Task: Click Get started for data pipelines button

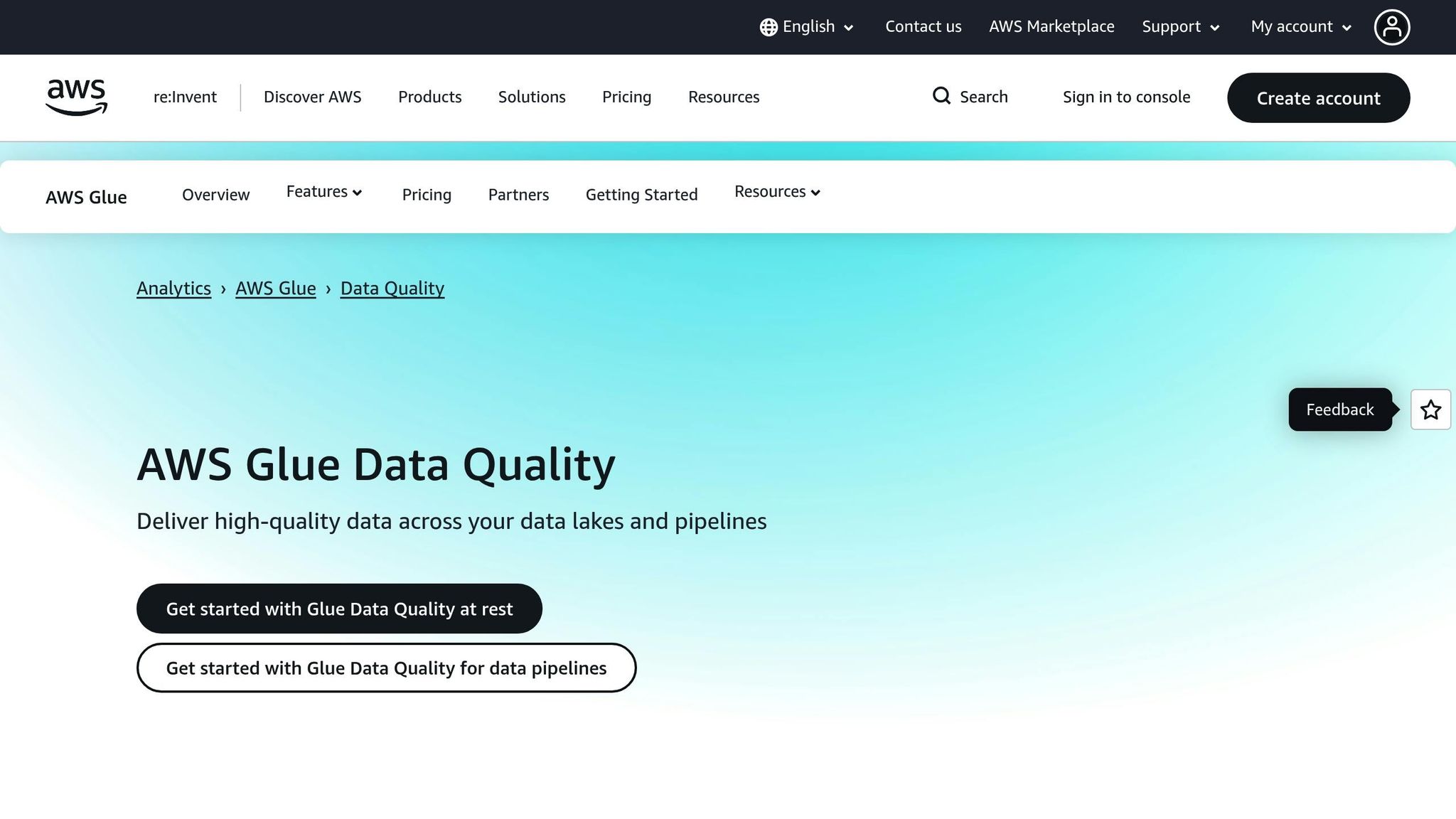Action: pyautogui.click(x=386, y=668)
